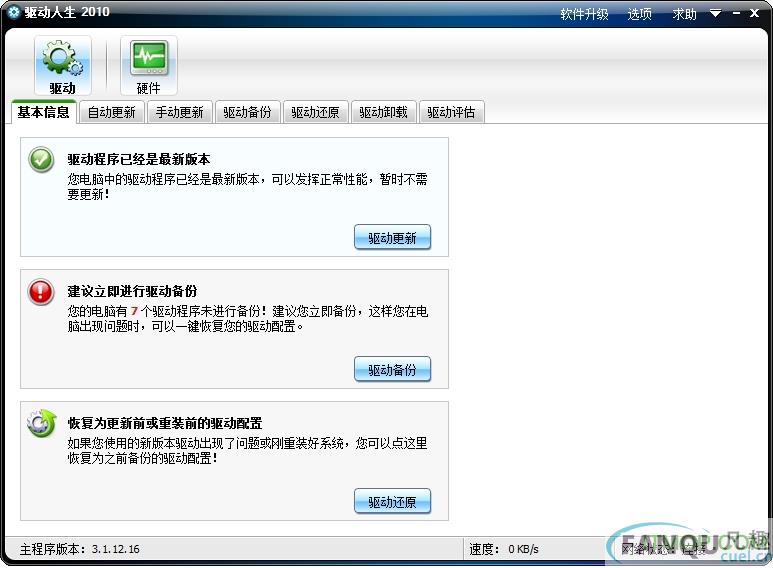This screenshot has height=568, width=773.
Task: Click the 驱动还原 blue button
Action: 392,501
